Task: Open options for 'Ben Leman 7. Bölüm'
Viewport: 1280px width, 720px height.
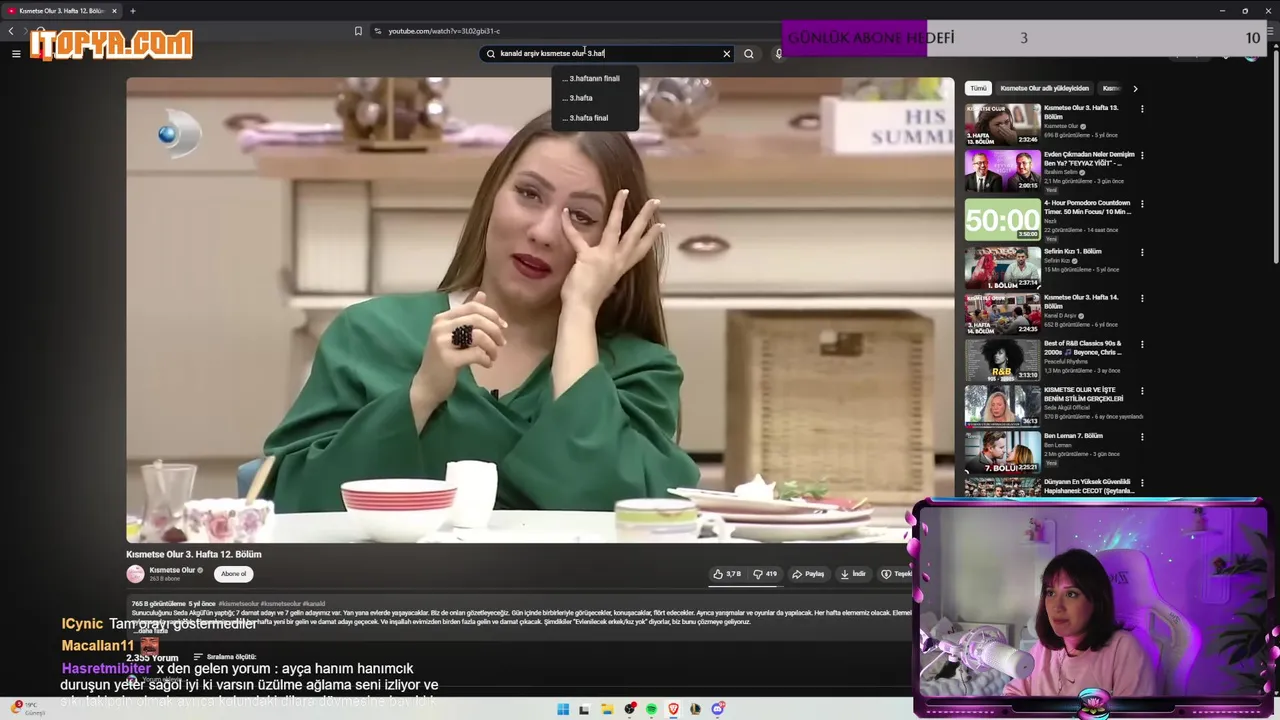Action: [1142, 437]
